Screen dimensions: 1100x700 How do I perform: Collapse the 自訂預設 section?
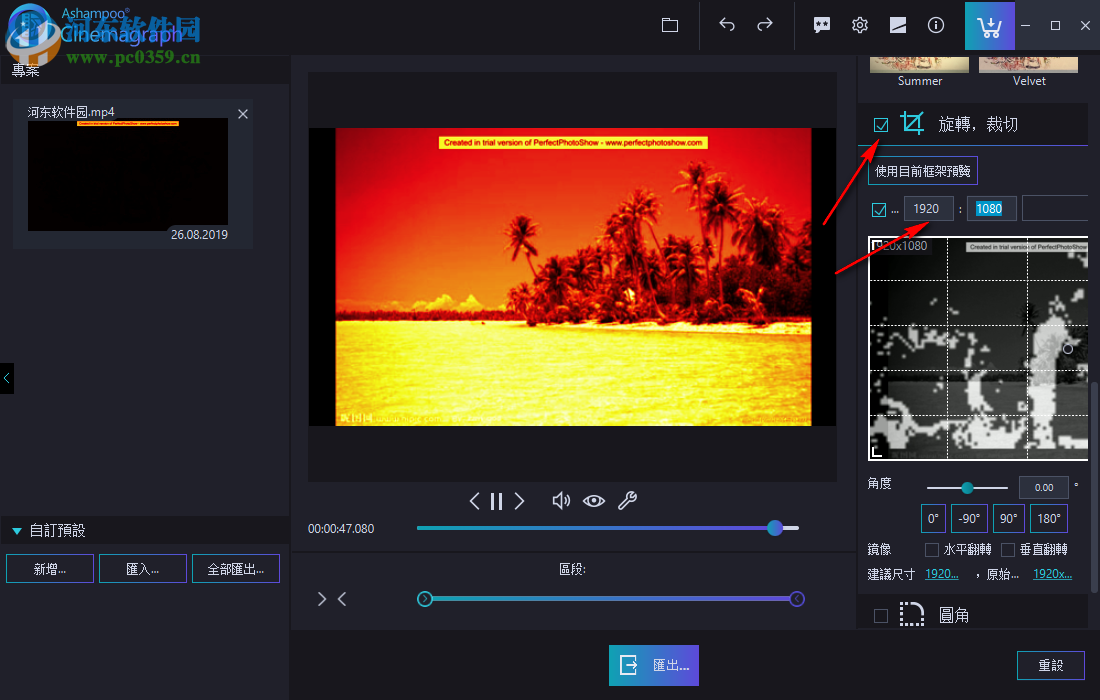(x=17, y=531)
